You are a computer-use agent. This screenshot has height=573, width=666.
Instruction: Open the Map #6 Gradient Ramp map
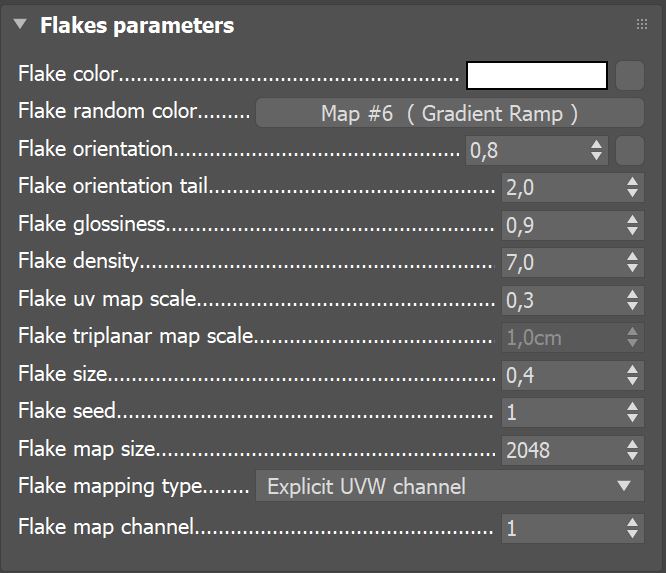click(x=449, y=113)
